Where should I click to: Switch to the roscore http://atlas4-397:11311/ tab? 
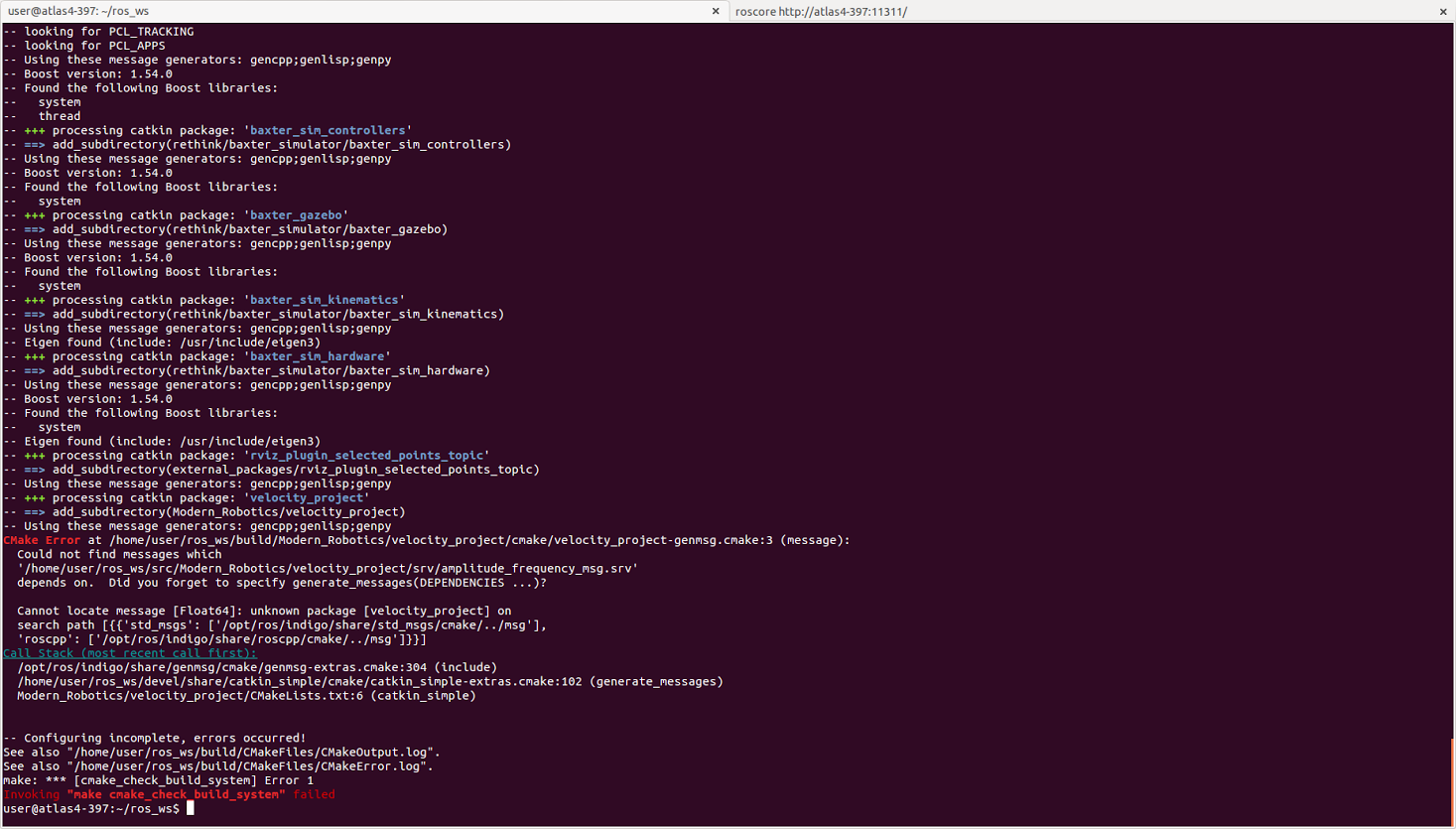[x=1092, y=11]
